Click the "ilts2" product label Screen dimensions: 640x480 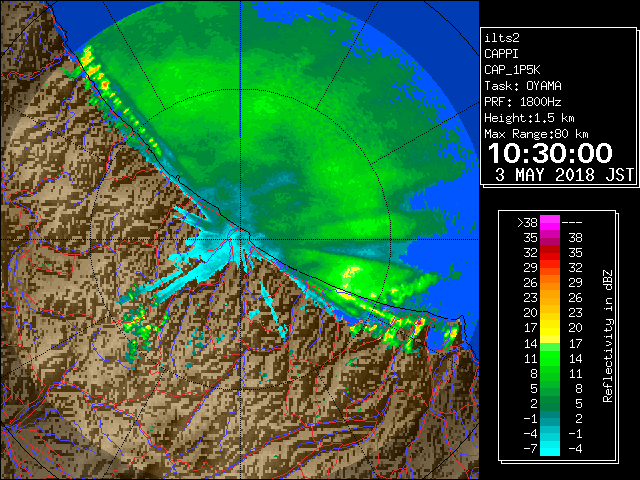coord(502,38)
